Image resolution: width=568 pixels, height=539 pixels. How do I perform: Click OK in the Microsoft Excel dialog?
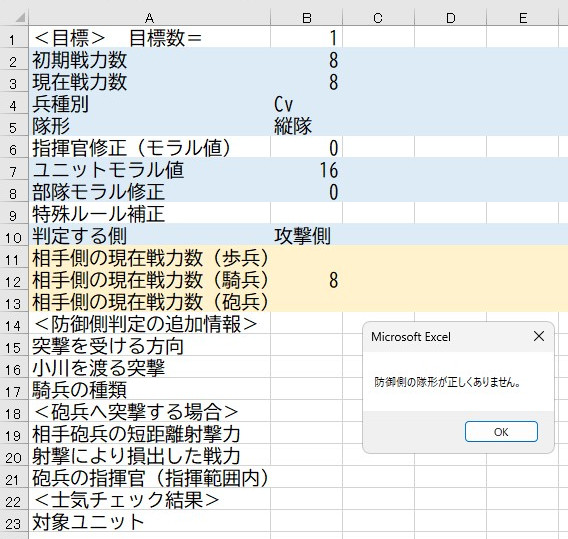[501, 431]
